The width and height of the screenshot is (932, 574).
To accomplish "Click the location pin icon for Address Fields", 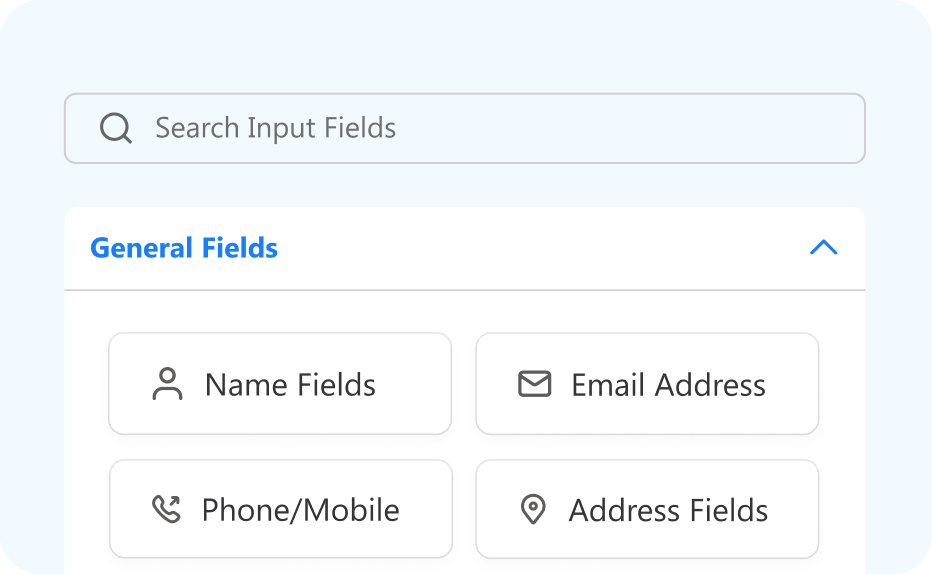I will (x=534, y=510).
